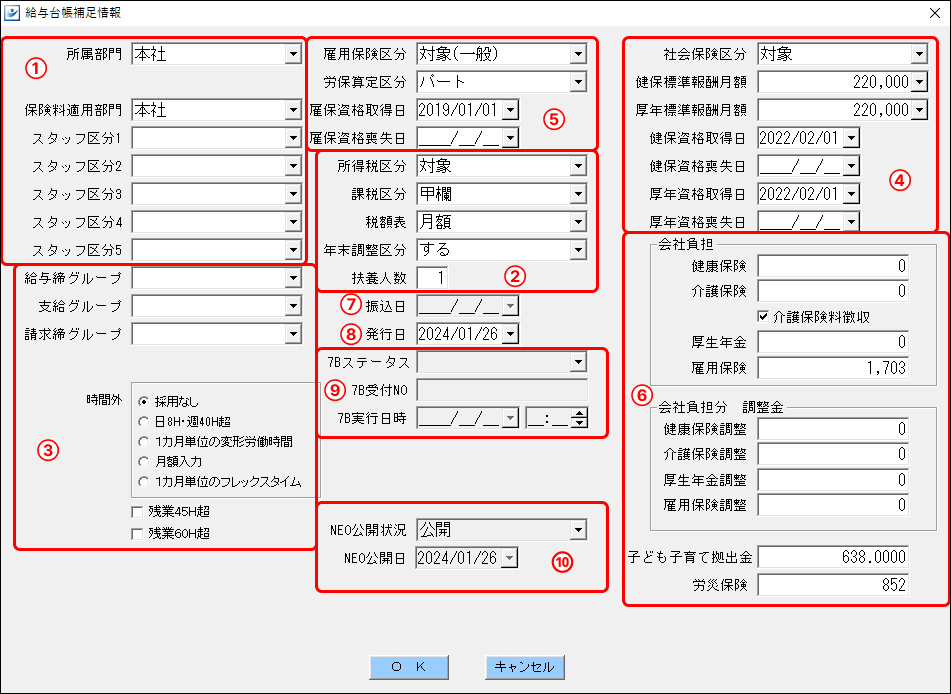Select the 日8H・週40H超 radio option
The width and height of the screenshot is (951, 694).
tap(143, 421)
